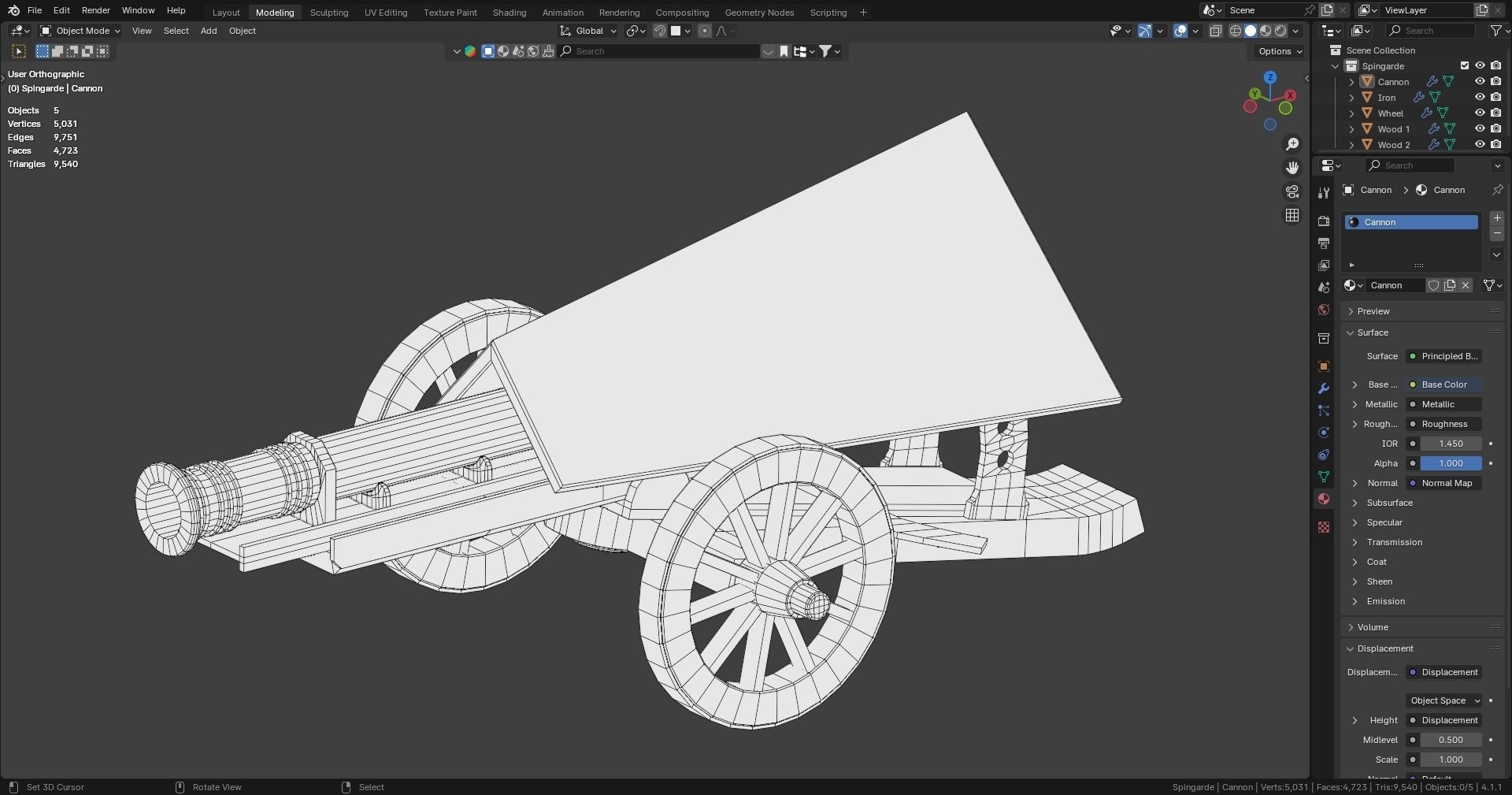Remove the selected material slot
Image resolution: width=1512 pixels, height=795 pixels.
coord(1497,234)
